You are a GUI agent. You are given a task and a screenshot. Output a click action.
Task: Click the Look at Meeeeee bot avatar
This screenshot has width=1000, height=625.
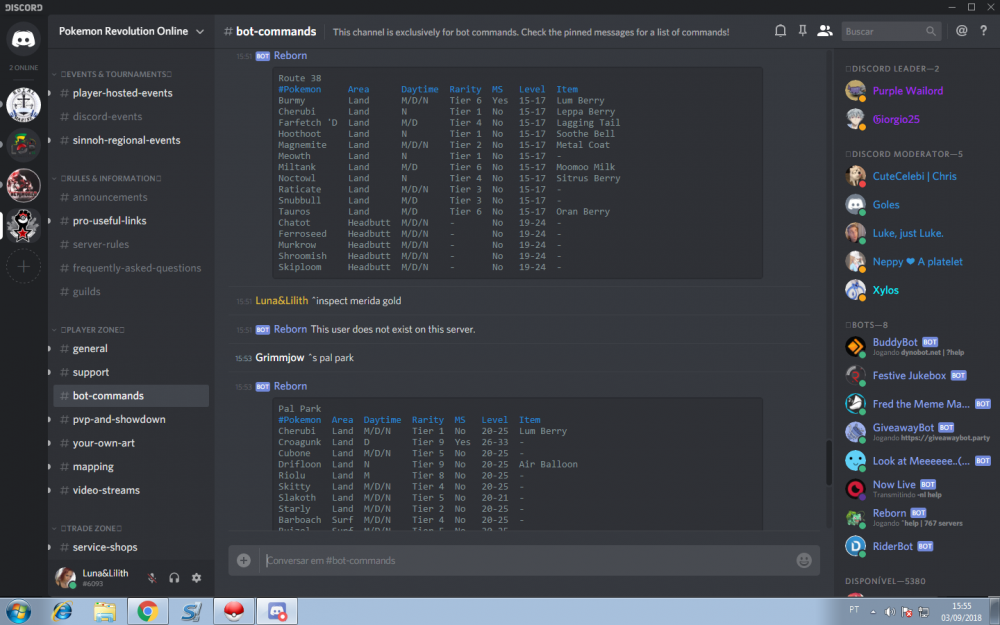(x=855, y=460)
